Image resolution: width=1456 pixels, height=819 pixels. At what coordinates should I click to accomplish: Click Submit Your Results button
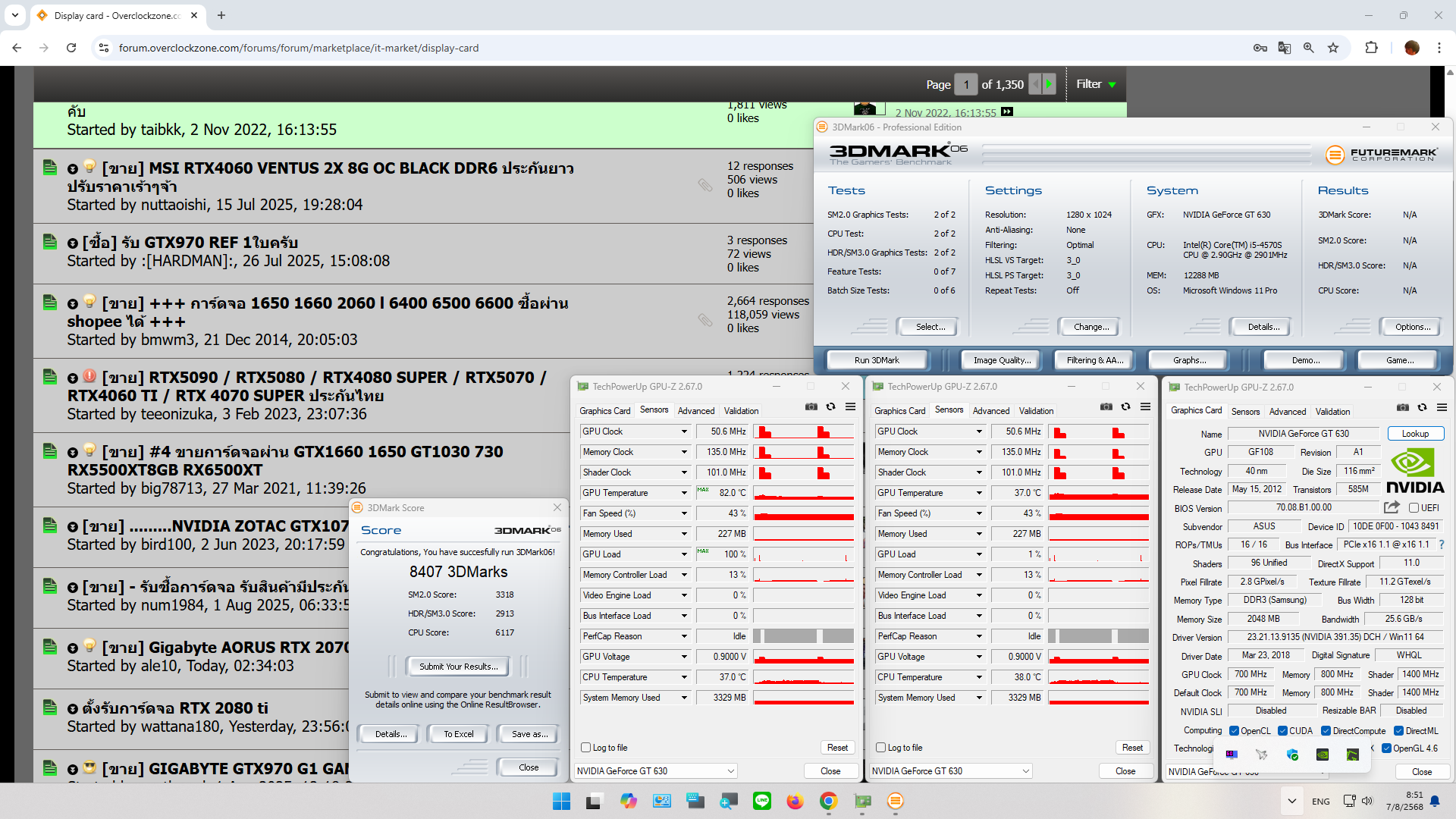click(x=458, y=667)
